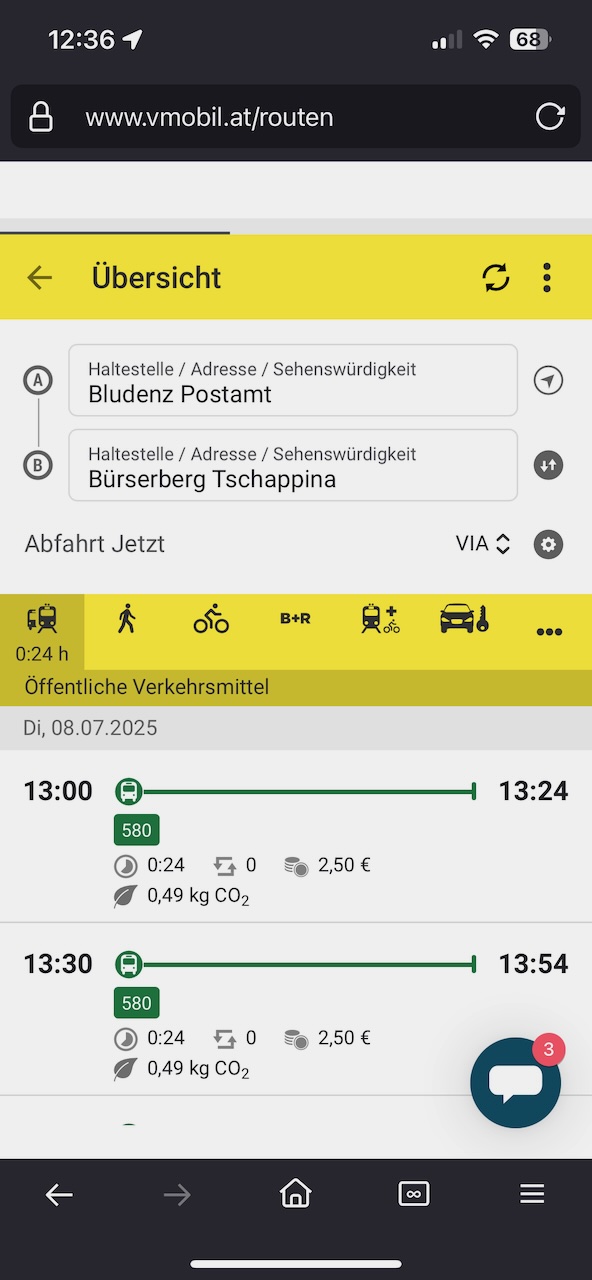Use current location for start point
This screenshot has width=592, height=1280.
tap(548, 380)
